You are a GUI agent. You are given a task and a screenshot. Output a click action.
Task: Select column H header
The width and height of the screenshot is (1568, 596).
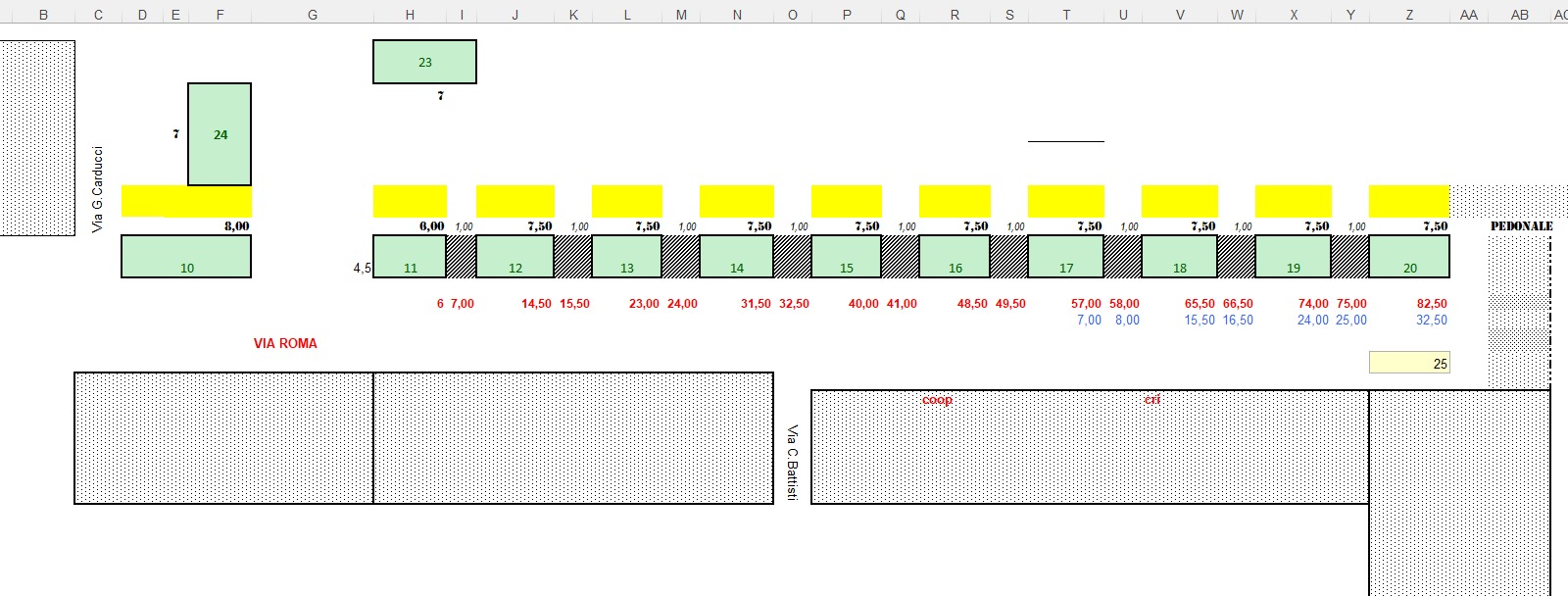pos(410,15)
